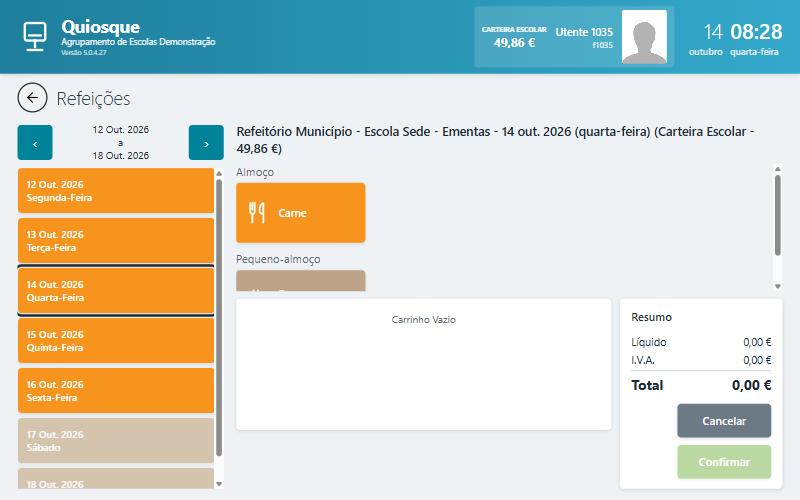Click the fork and knife icon on Carne
800x500 pixels.
tap(257, 212)
